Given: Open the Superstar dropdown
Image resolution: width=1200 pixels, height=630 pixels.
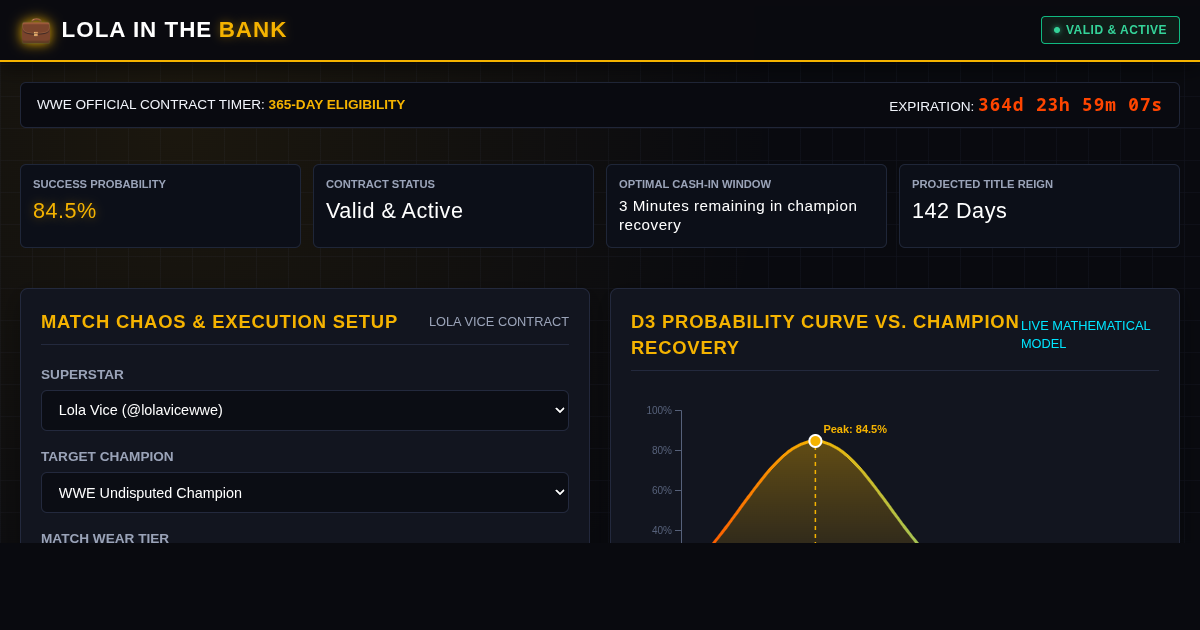Looking at the screenshot, I should tap(305, 410).
